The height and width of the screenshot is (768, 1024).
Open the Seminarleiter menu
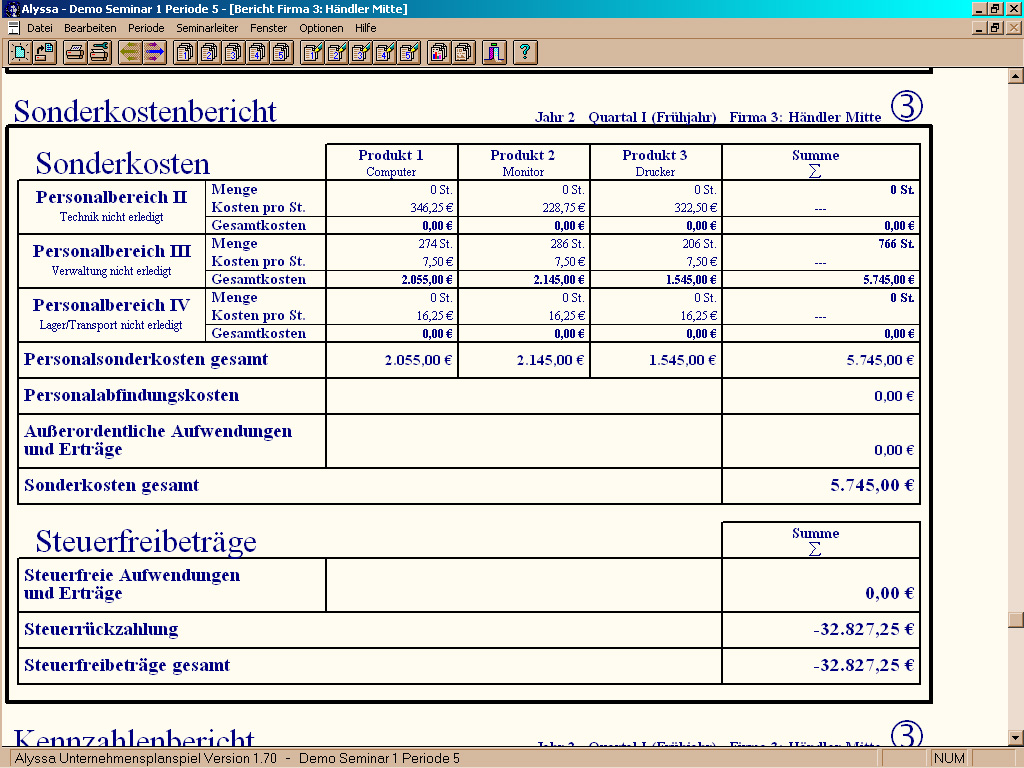pos(207,28)
